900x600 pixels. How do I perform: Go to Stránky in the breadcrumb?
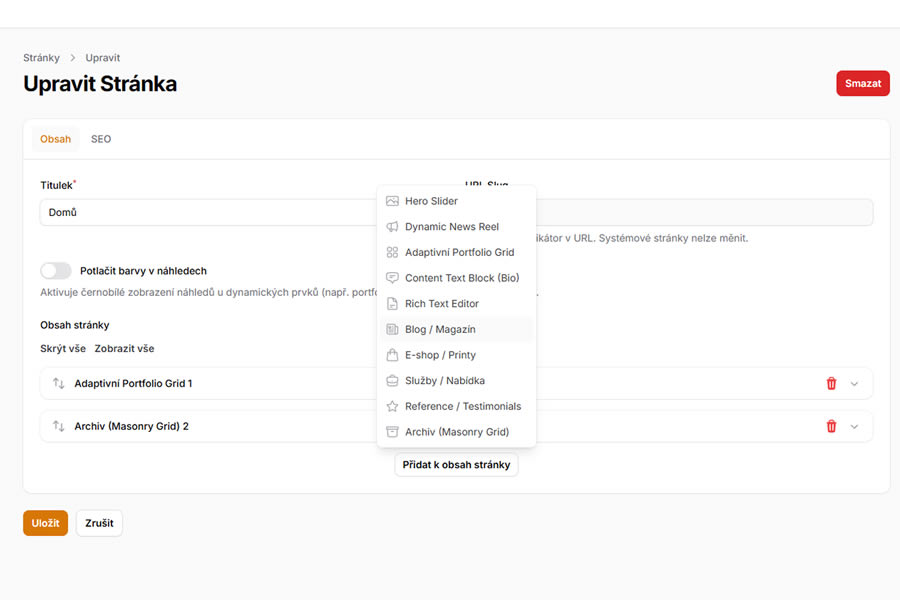[x=41, y=58]
